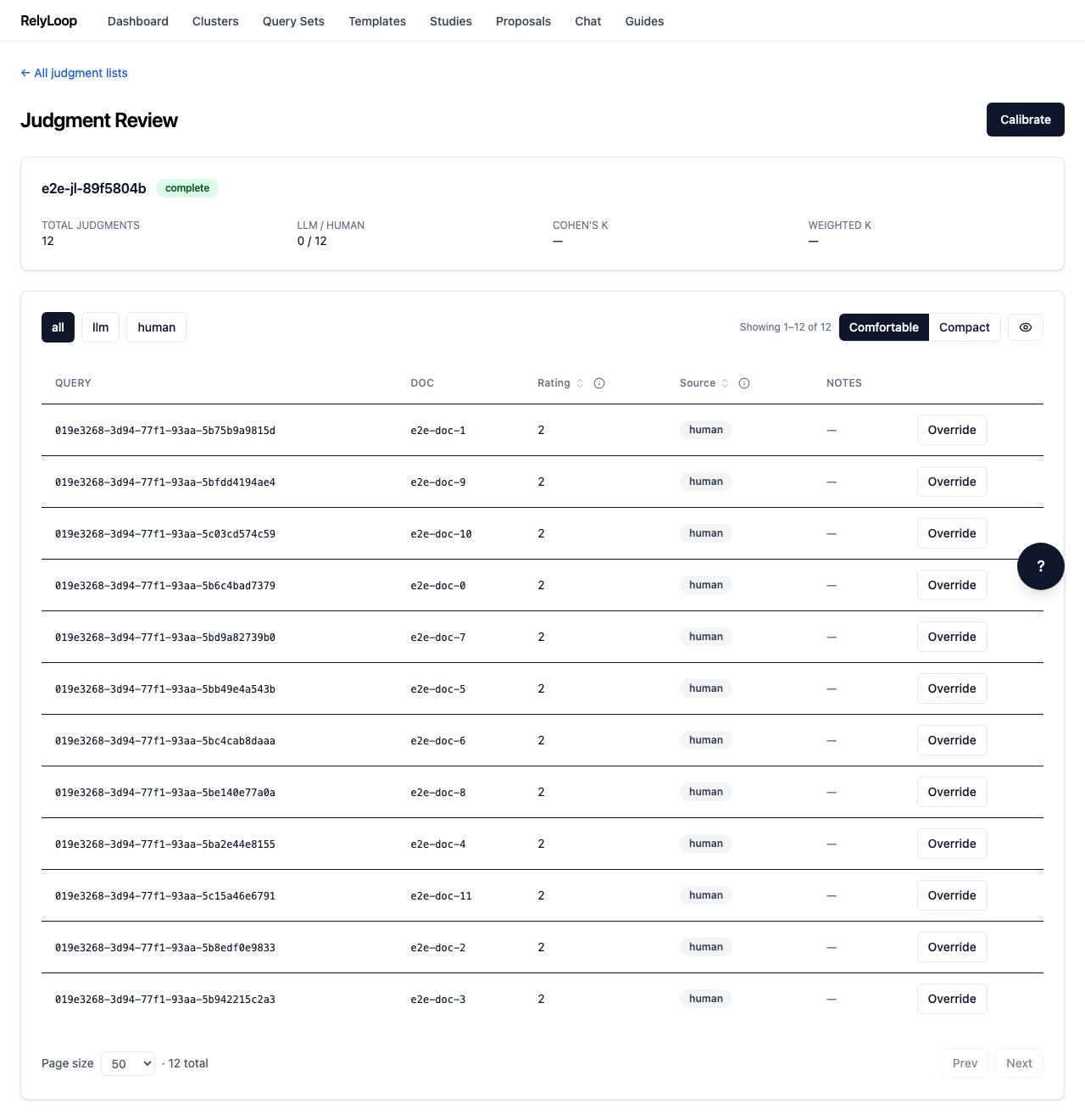Override the judgment for e2e-doc-9
1085x1120 pixels.
click(952, 482)
